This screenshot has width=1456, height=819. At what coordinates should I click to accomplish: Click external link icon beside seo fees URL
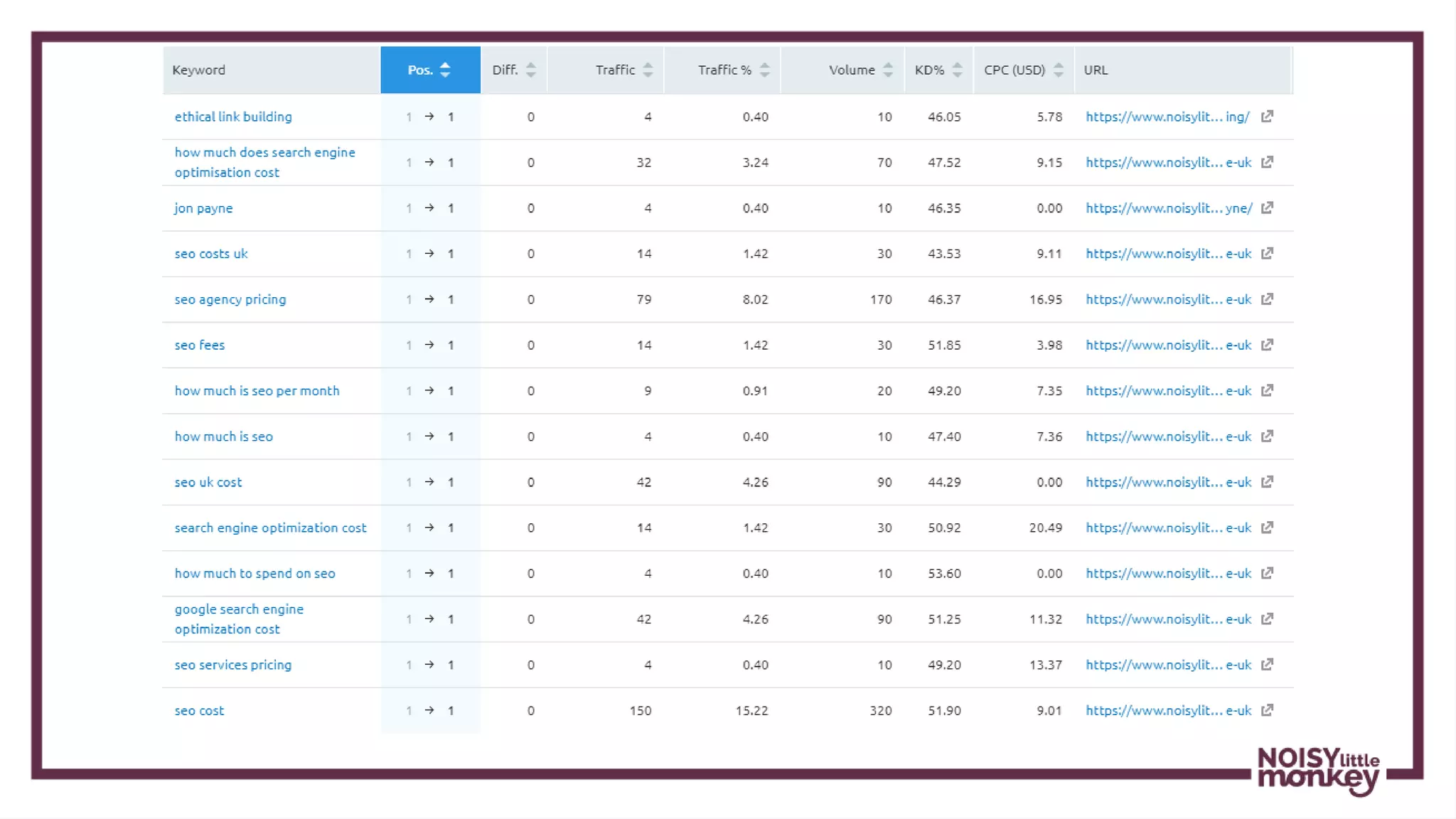coord(1267,345)
